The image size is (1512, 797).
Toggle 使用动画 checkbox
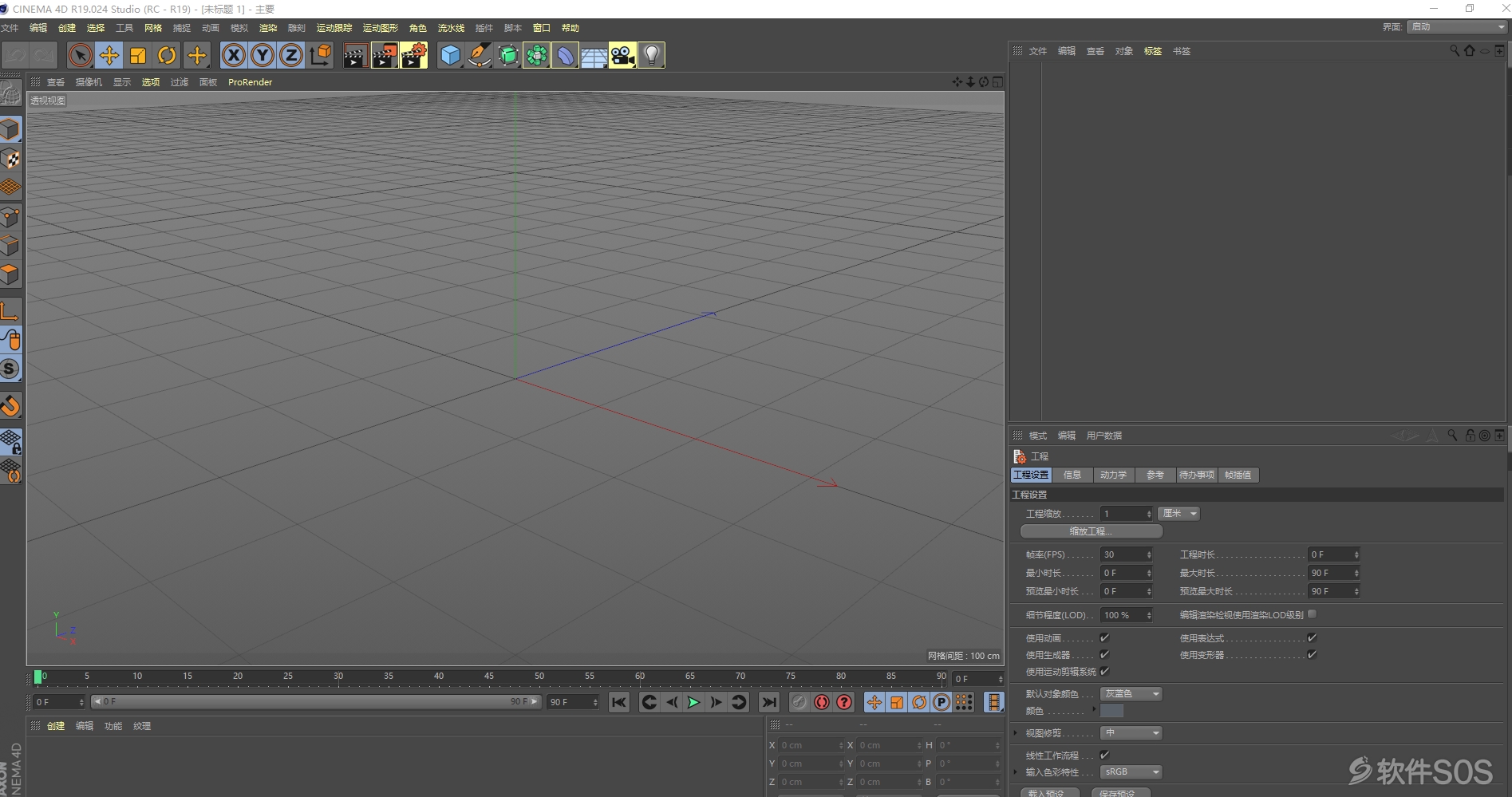pos(1104,637)
